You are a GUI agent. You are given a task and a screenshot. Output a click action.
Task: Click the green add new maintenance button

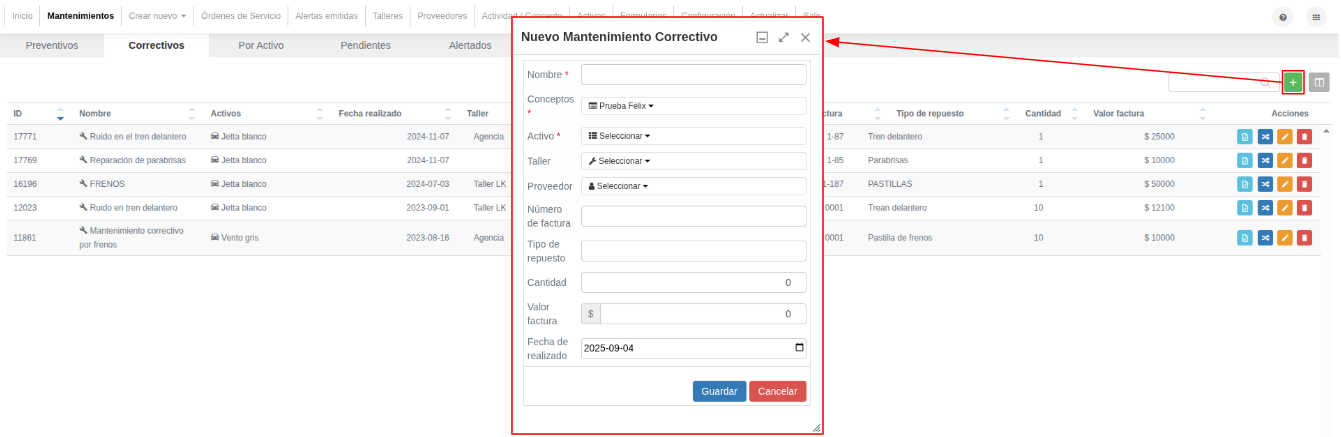click(x=1293, y=82)
